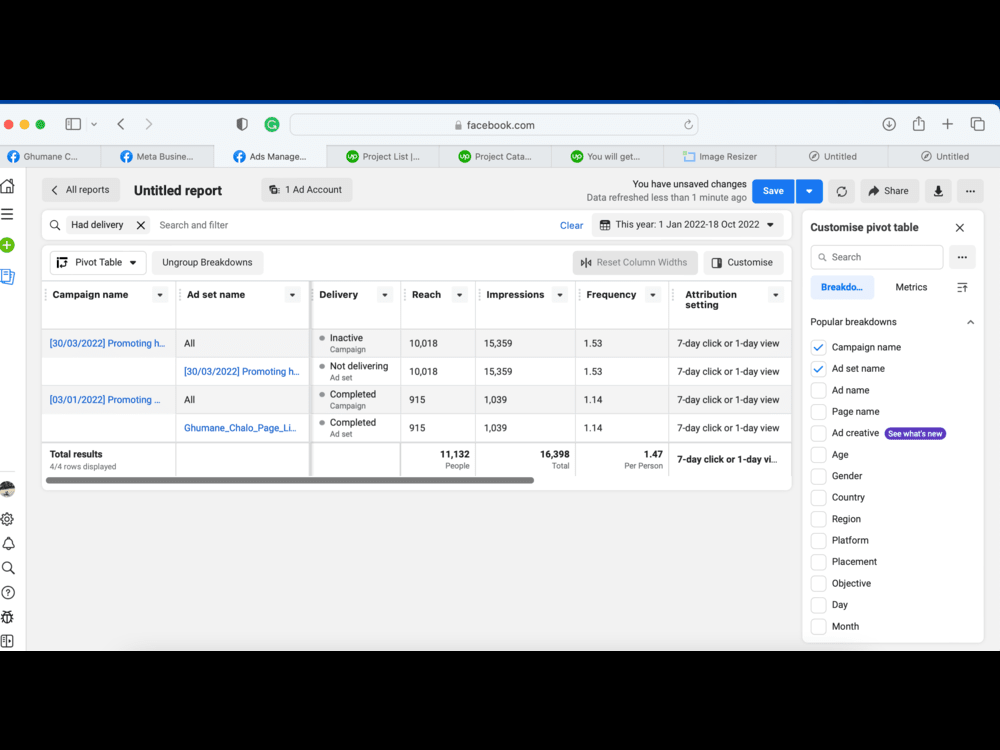Check the Ad name breakdown
This screenshot has height=750, width=1000.
(818, 390)
